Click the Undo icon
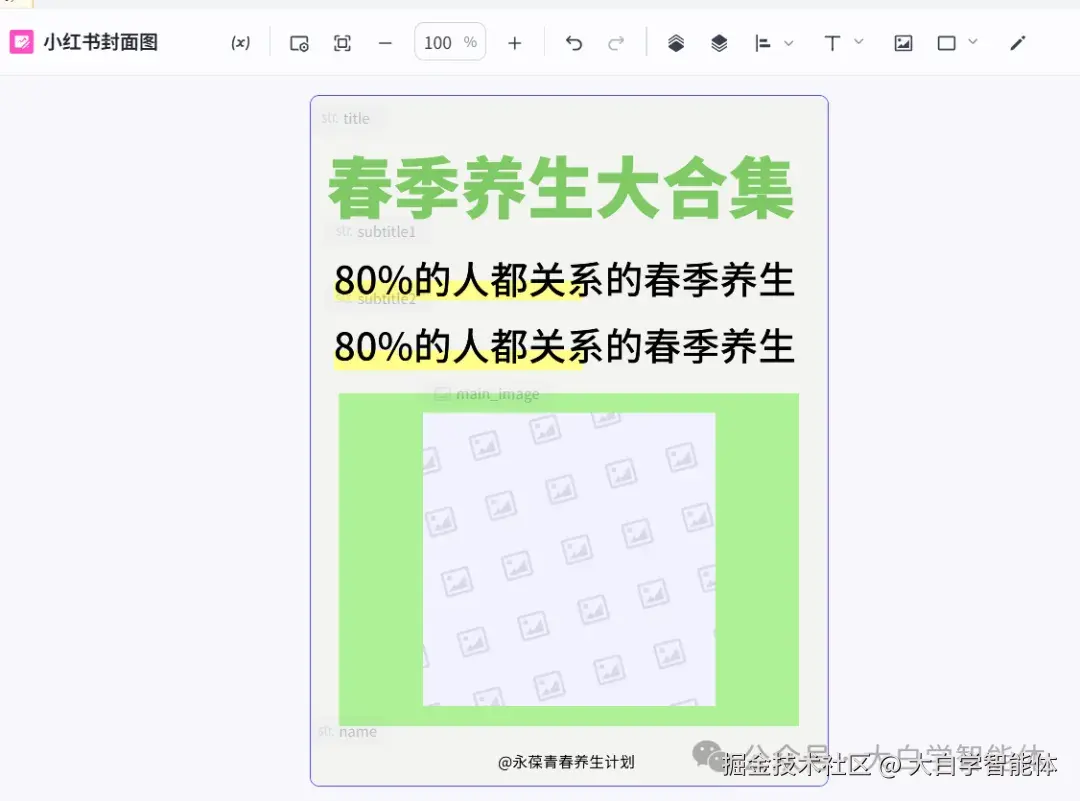 (x=572, y=42)
